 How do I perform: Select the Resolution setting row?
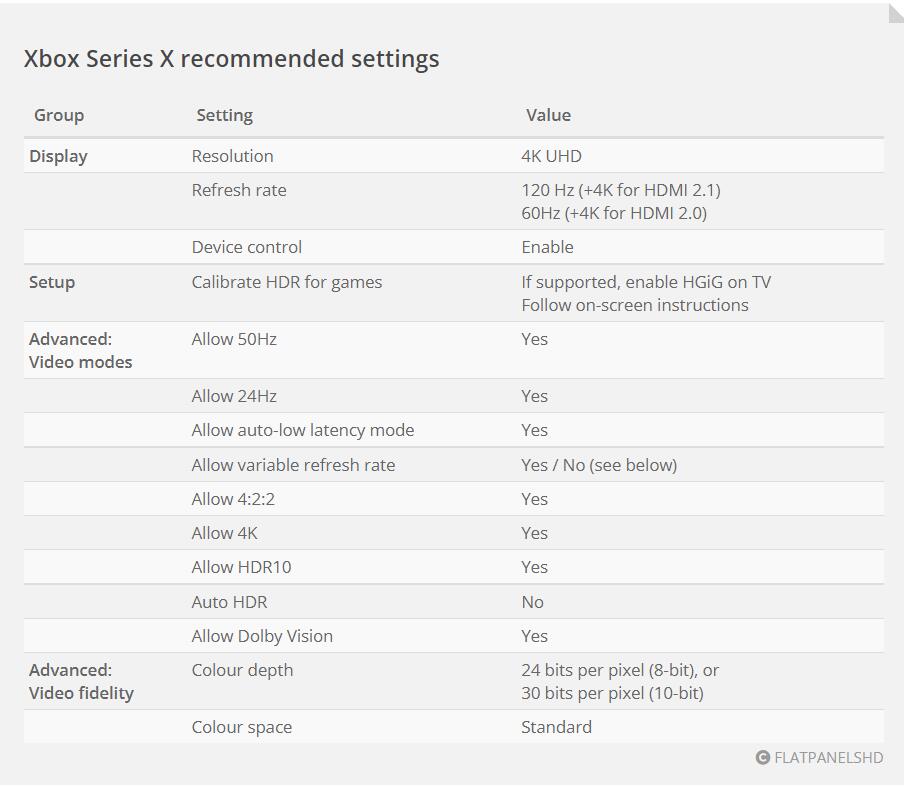pyautogui.click(x=454, y=156)
